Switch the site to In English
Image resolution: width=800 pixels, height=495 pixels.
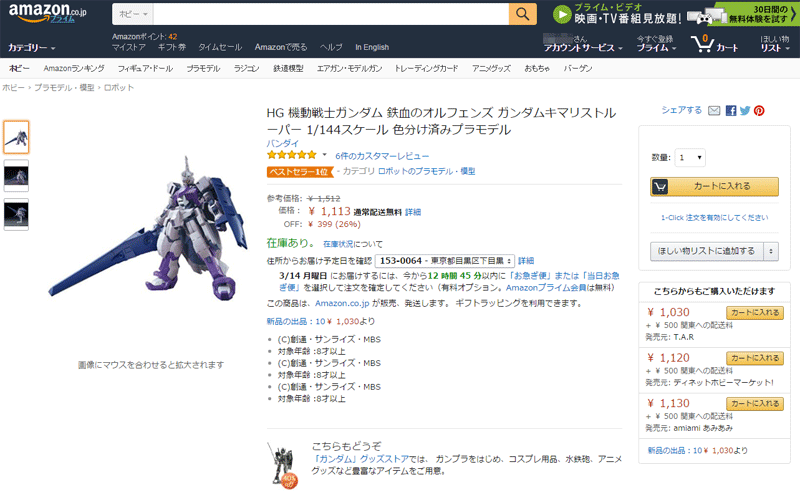pyautogui.click(x=372, y=47)
